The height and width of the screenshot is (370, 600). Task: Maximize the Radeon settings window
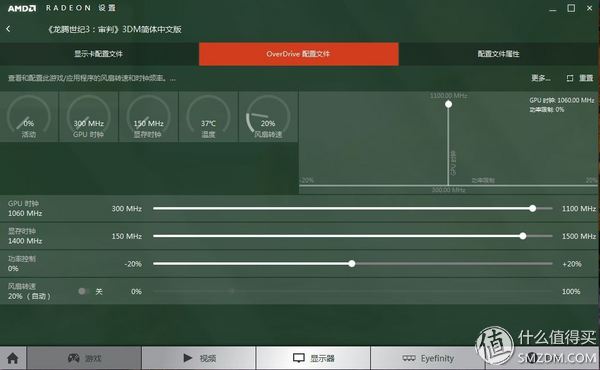point(571,8)
